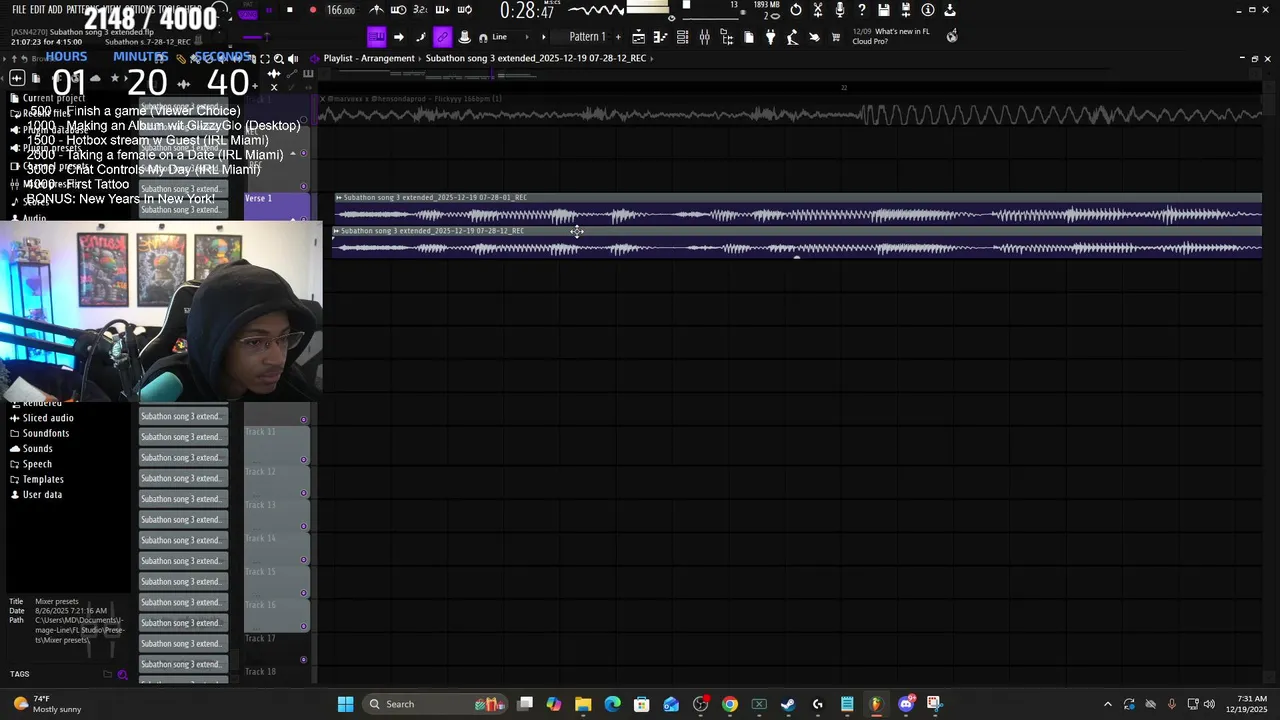Open project info circle icon
This screenshot has height=720, width=1280.
tap(928, 10)
